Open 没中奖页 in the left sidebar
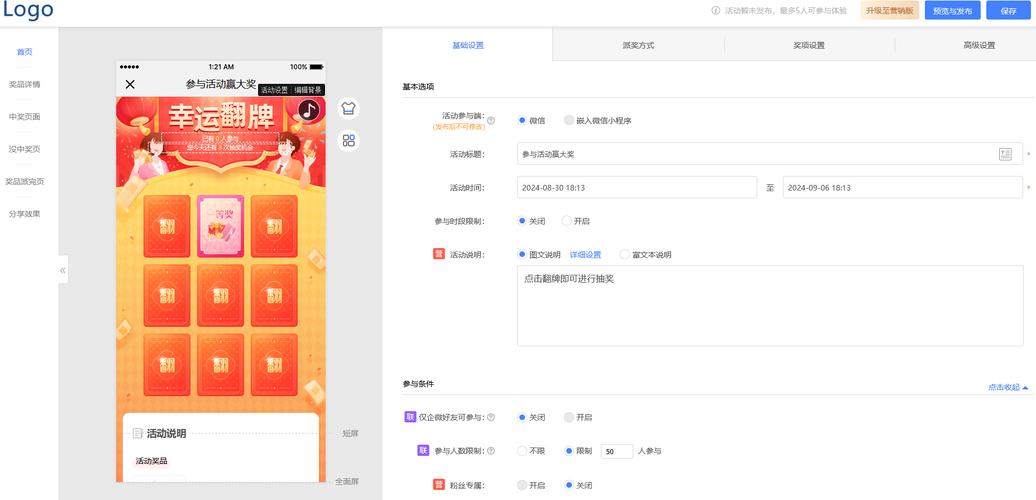Viewport: 1036px width, 500px height. tap(24, 149)
